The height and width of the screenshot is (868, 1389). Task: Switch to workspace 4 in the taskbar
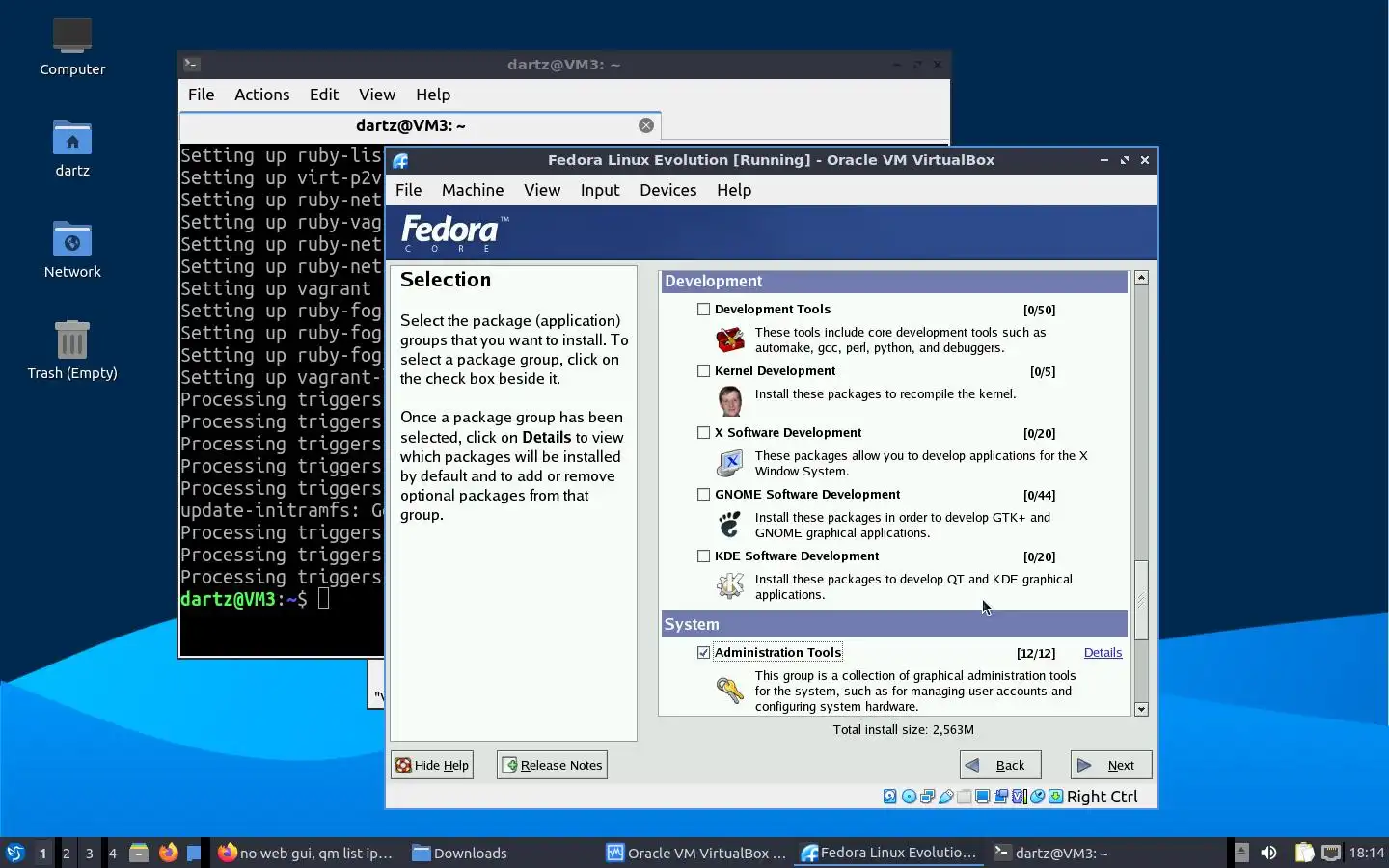(x=113, y=853)
